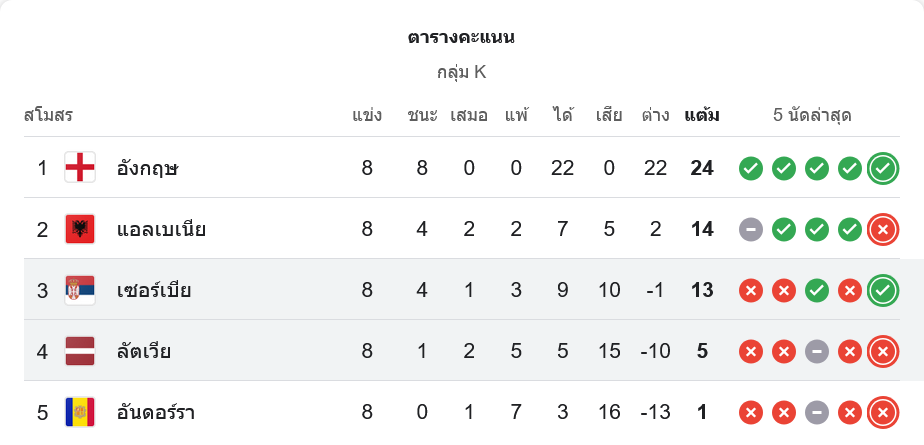This screenshot has height=445, width=924.
Task: Click Andorra's flag icon
Action: point(80,412)
